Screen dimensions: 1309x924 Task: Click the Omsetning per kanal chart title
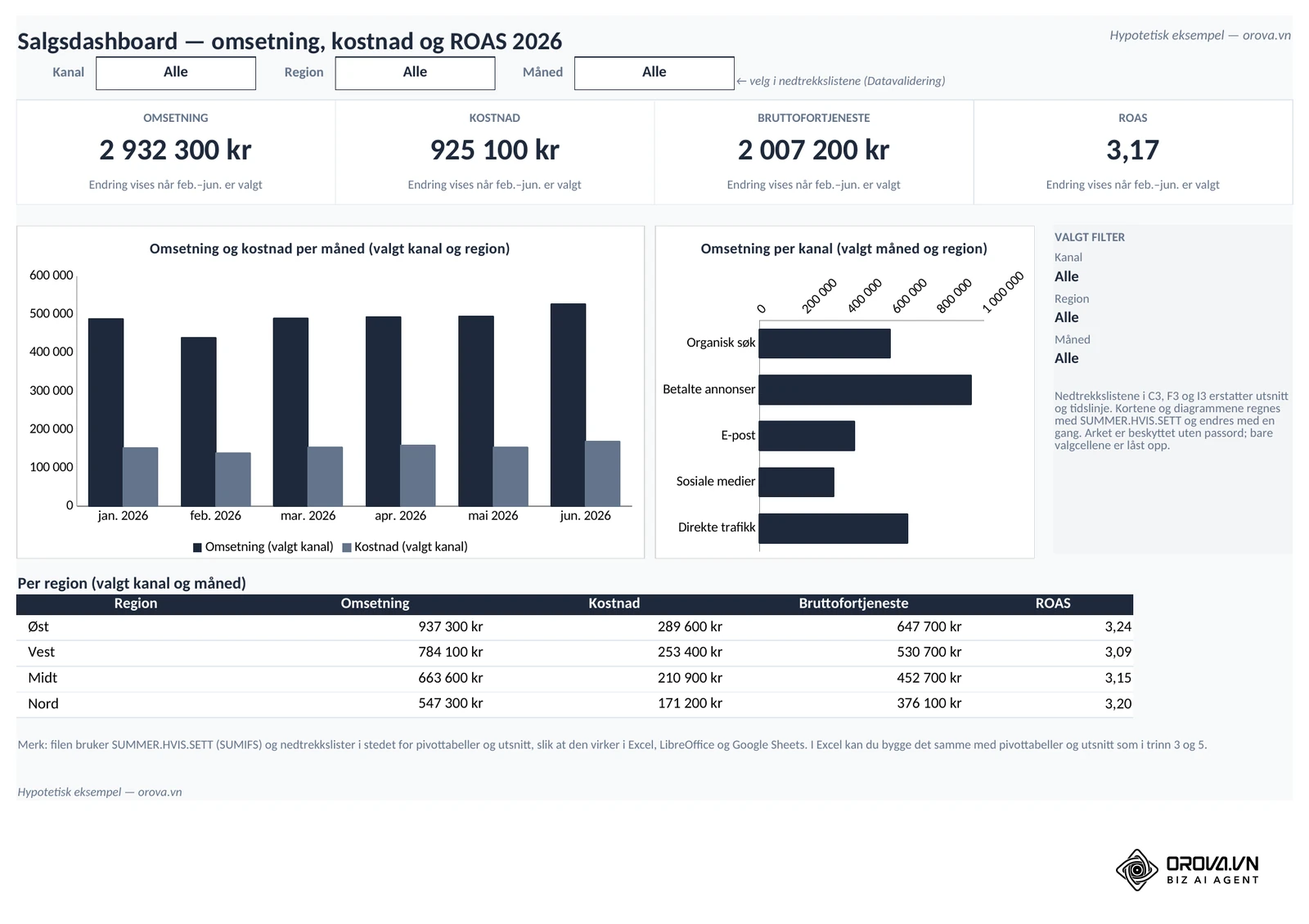click(x=843, y=249)
